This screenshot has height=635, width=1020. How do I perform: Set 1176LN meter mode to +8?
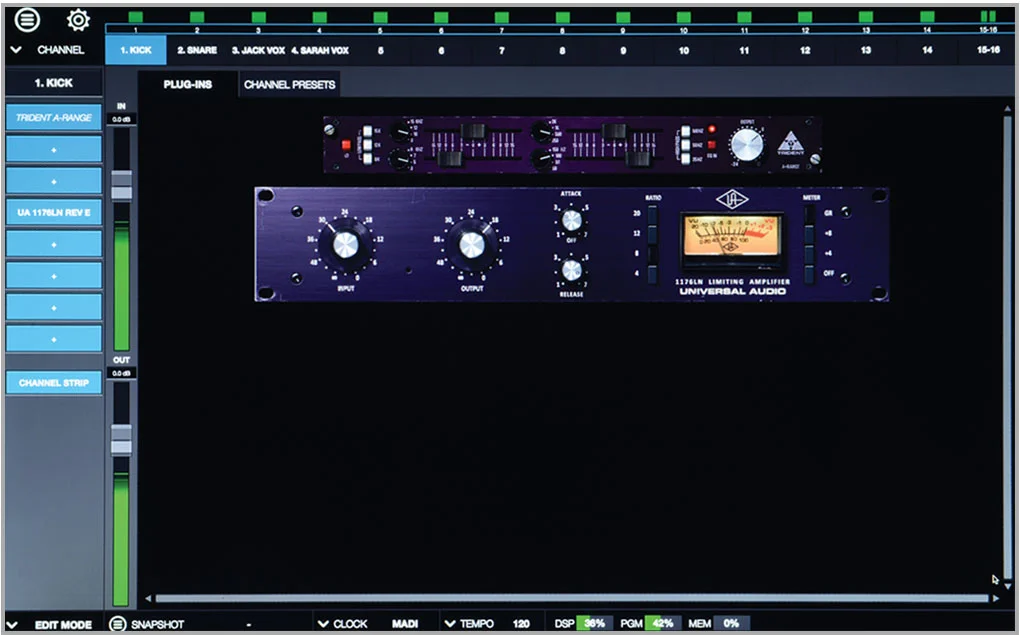click(810, 234)
